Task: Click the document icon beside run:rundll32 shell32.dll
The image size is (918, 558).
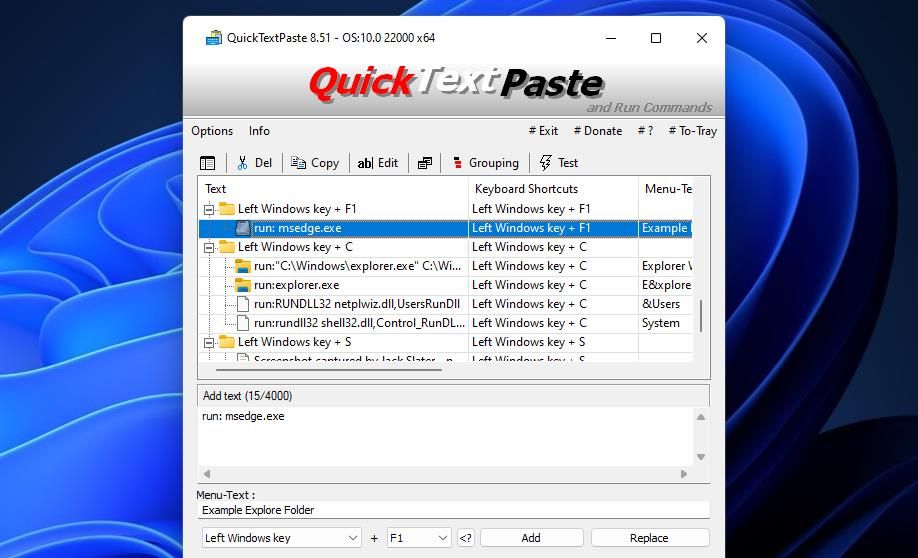Action: click(x=243, y=323)
